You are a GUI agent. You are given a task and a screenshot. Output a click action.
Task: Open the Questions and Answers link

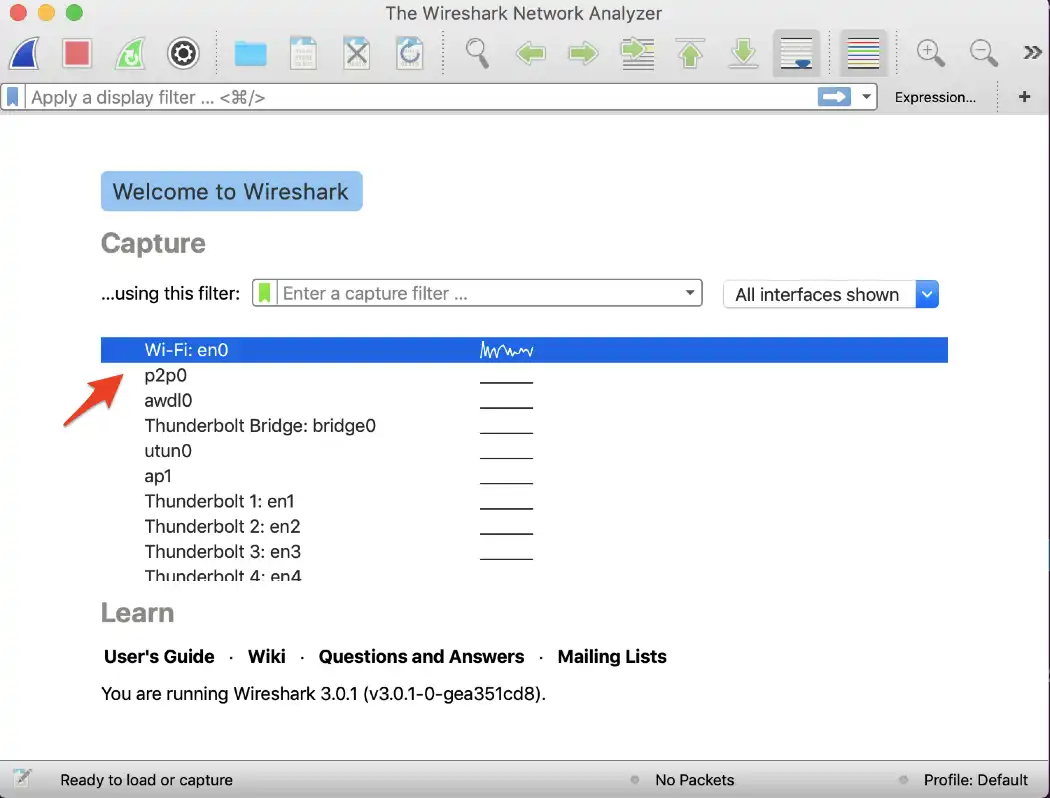[421, 657]
